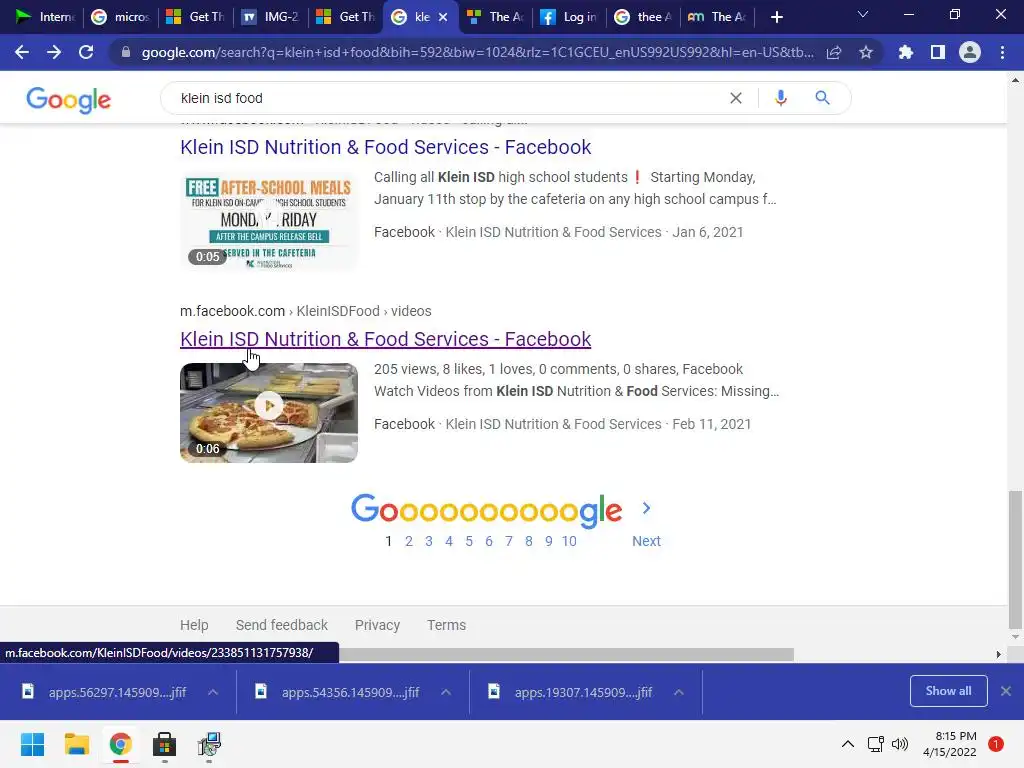Open the first Klein ISD Nutrition Facebook result

(385, 147)
